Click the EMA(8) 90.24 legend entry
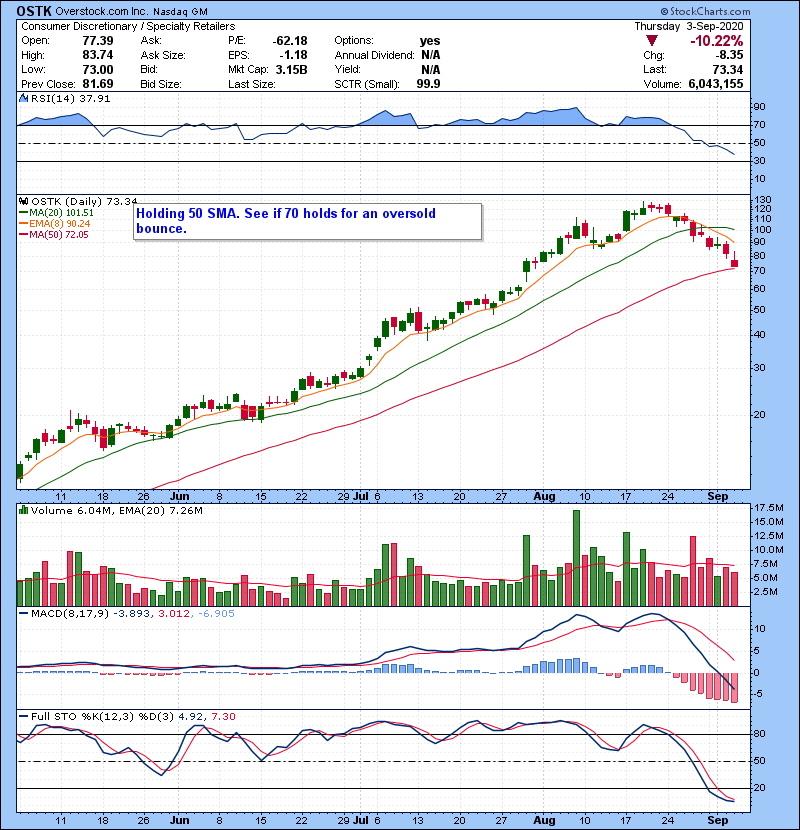This screenshot has height=830, width=800. tap(55, 224)
